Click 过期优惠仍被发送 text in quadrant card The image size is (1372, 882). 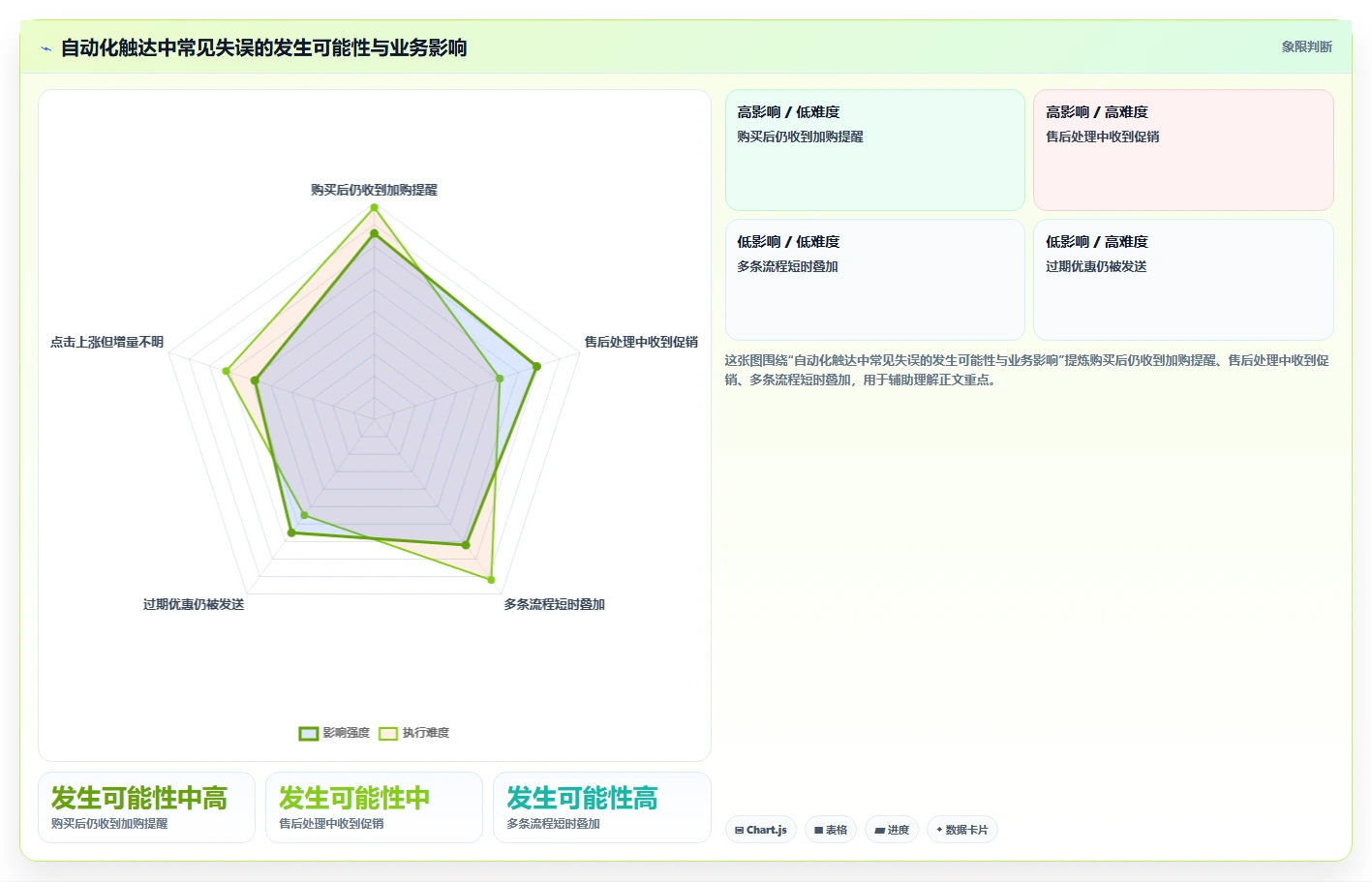(x=1096, y=266)
